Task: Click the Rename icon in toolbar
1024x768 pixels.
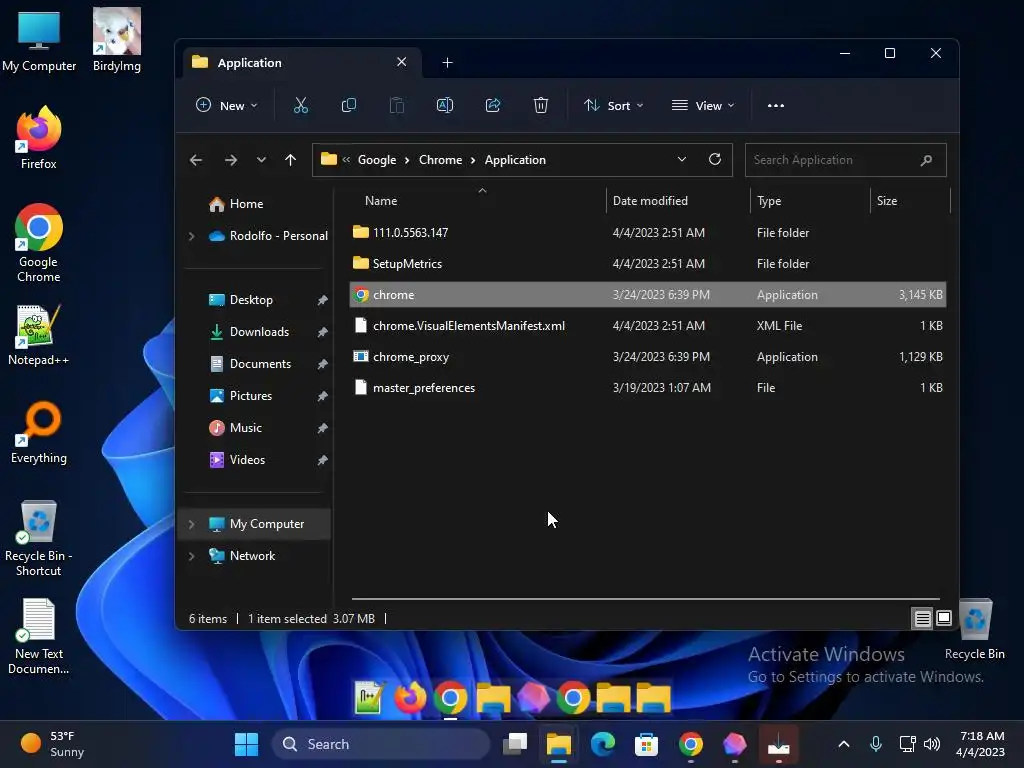Action: tap(445, 105)
